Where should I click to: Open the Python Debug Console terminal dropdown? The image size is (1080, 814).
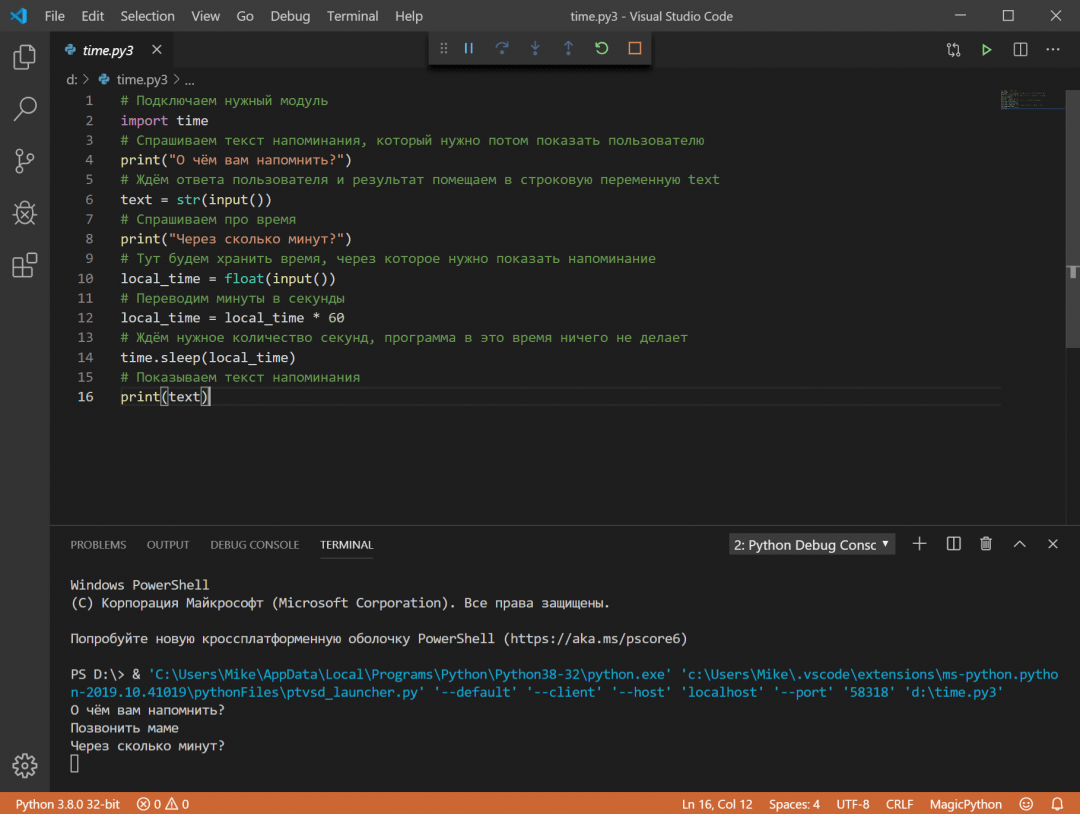[811, 545]
